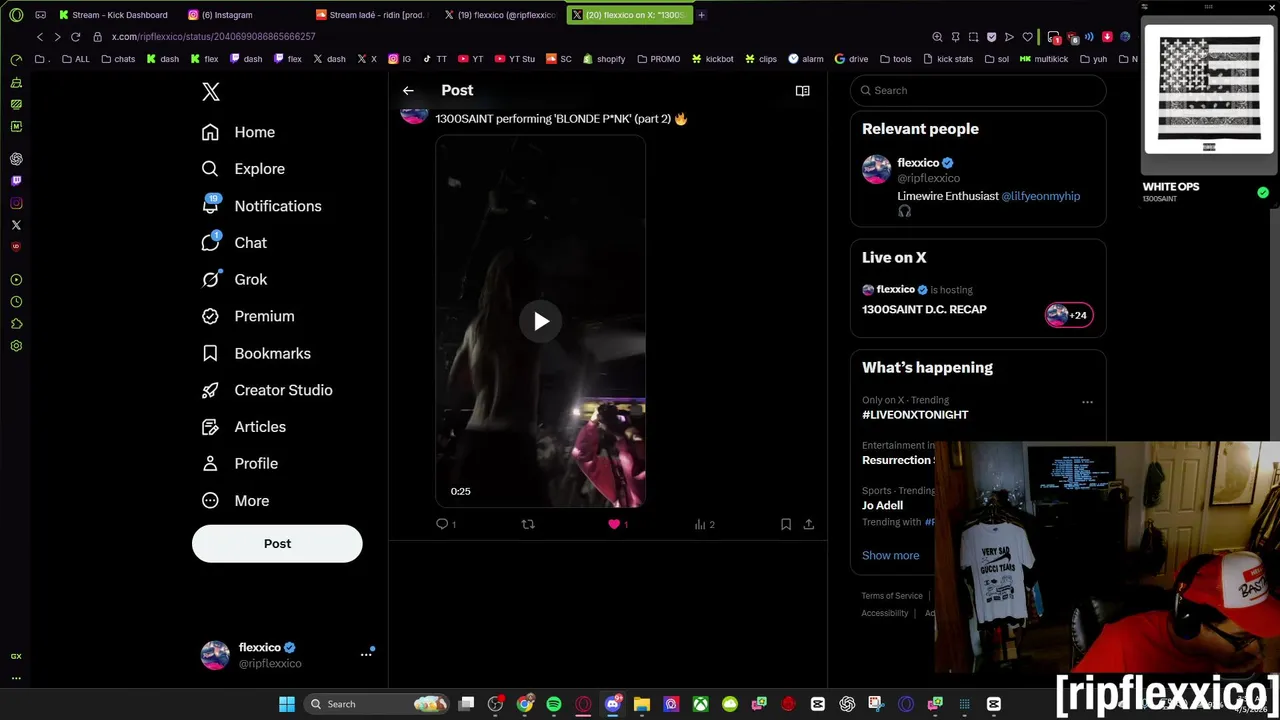Open the shopify bookmark
The width and height of the screenshot is (1280, 720).
click(604, 59)
